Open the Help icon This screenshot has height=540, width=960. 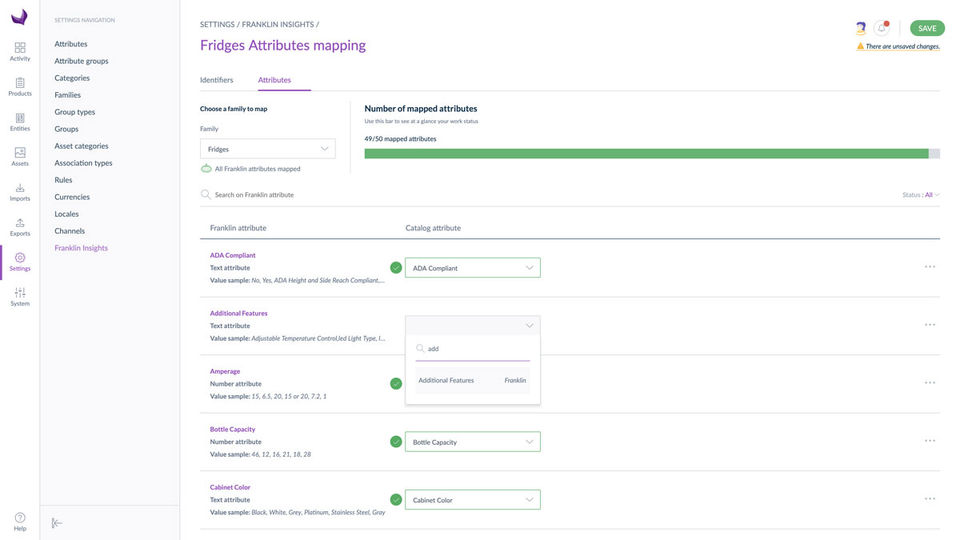(20, 521)
